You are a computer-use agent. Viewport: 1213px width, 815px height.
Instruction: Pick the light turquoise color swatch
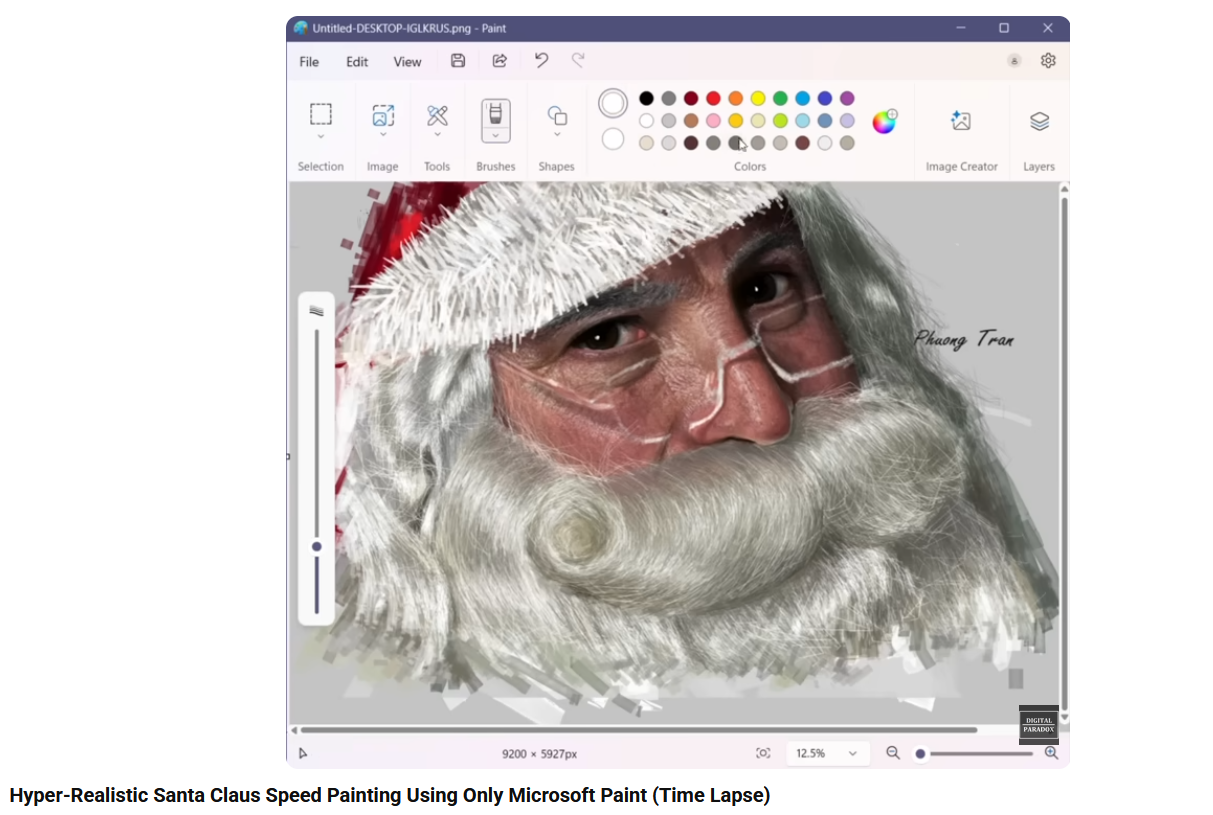pyautogui.click(x=802, y=121)
